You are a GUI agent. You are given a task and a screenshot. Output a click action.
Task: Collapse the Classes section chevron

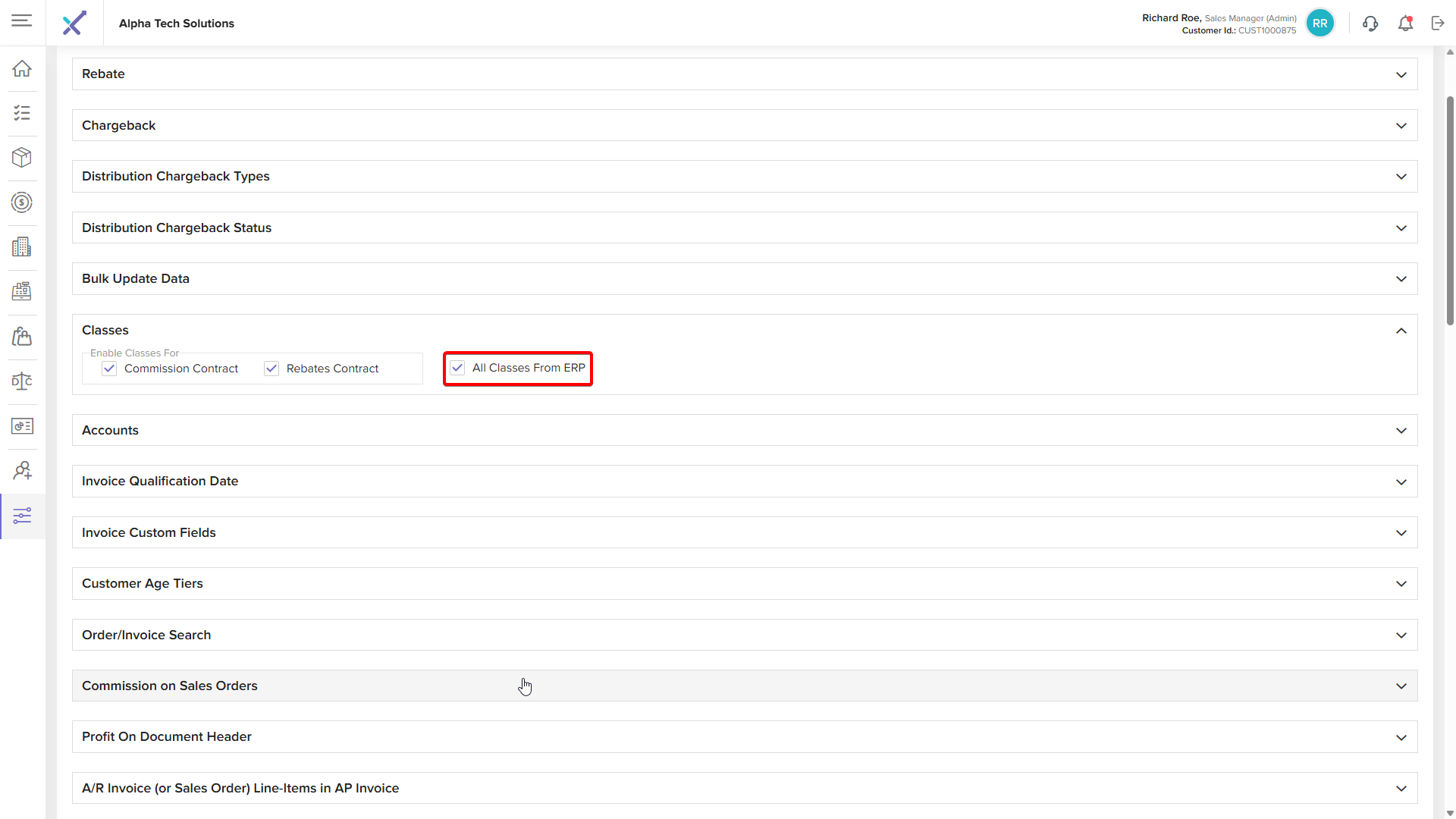tap(1401, 331)
